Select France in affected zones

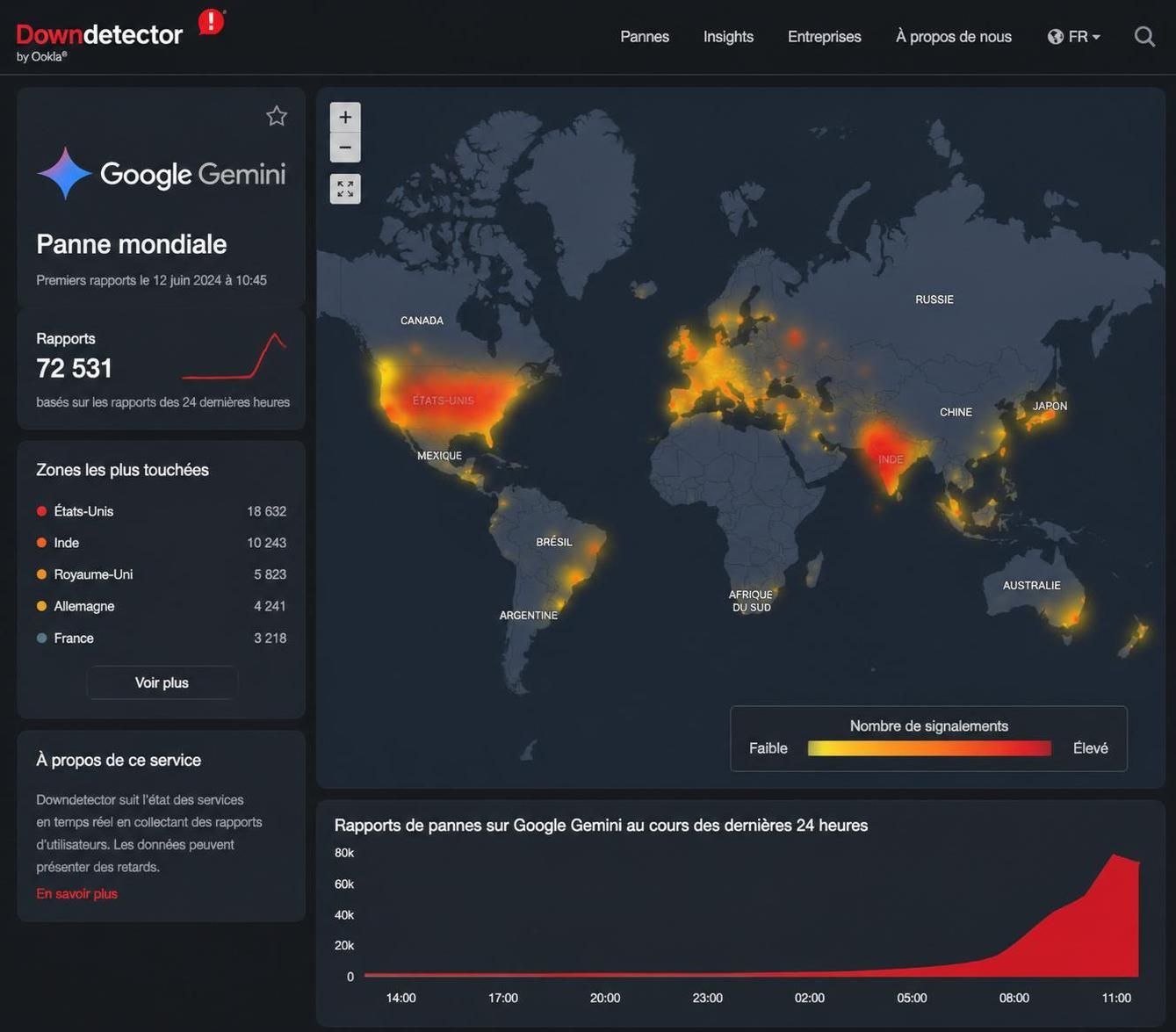click(x=162, y=638)
